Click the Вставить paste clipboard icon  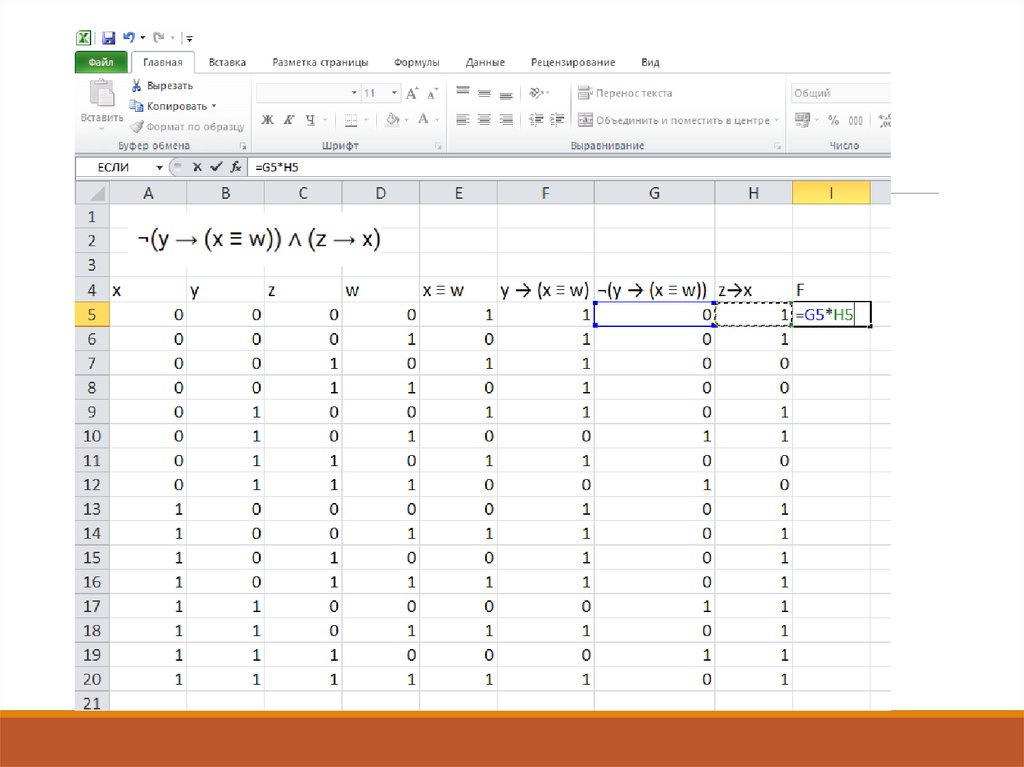tap(102, 93)
